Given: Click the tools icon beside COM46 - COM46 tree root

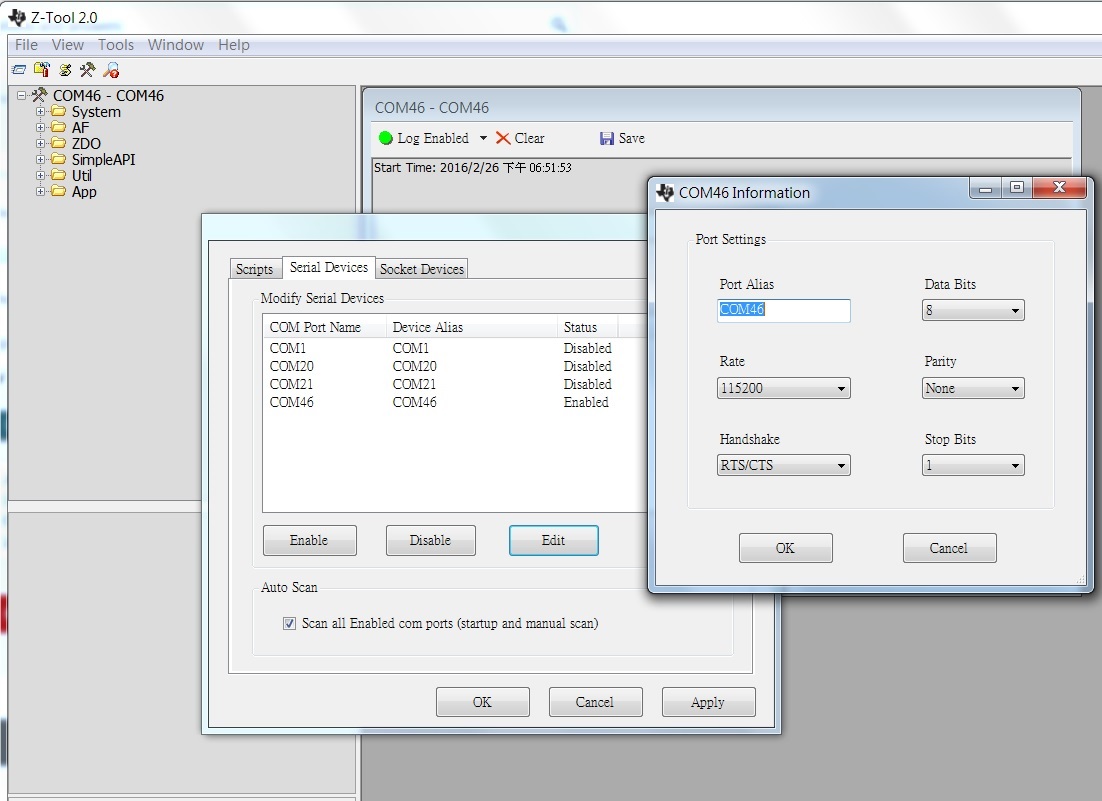Looking at the screenshot, I should coord(40,95).
